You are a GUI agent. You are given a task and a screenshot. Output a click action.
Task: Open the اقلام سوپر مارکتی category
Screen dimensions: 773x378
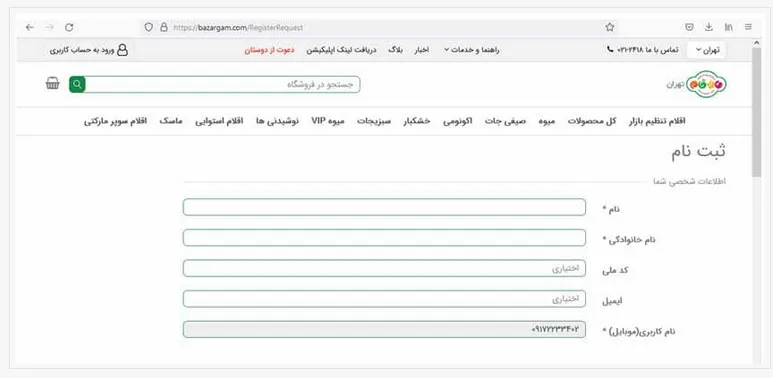click(115, 121)
